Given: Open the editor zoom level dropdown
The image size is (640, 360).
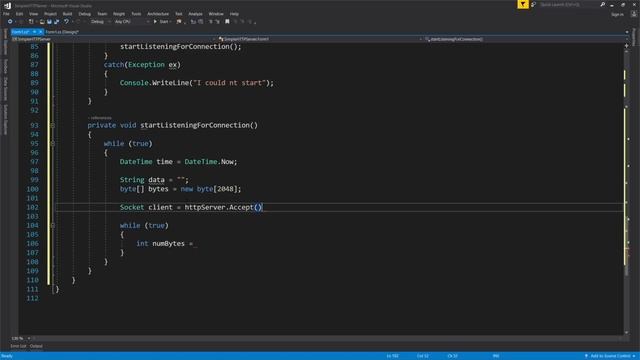Looking at the screenshot, I should point(21,338).
